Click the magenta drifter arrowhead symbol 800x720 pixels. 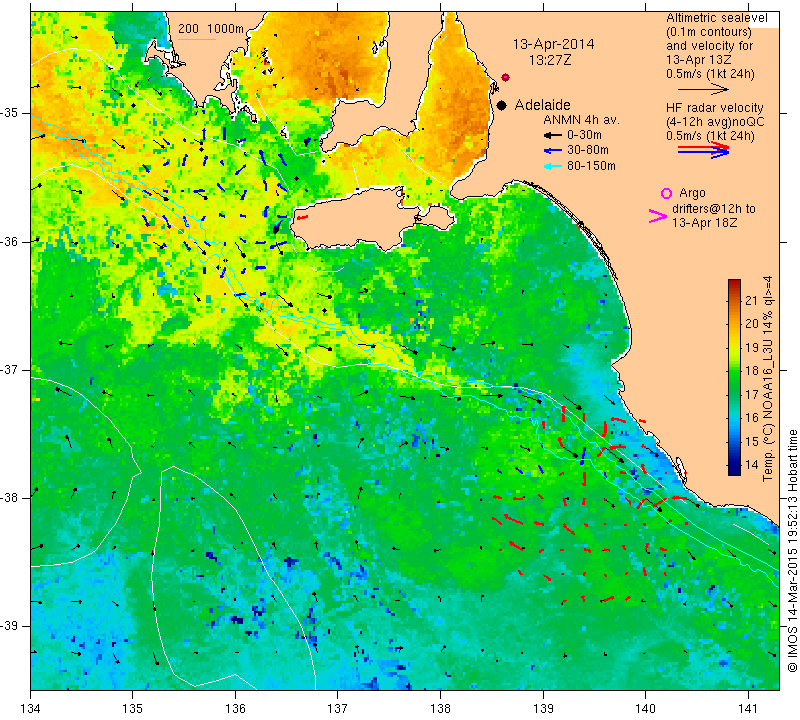tap(658, 216)
